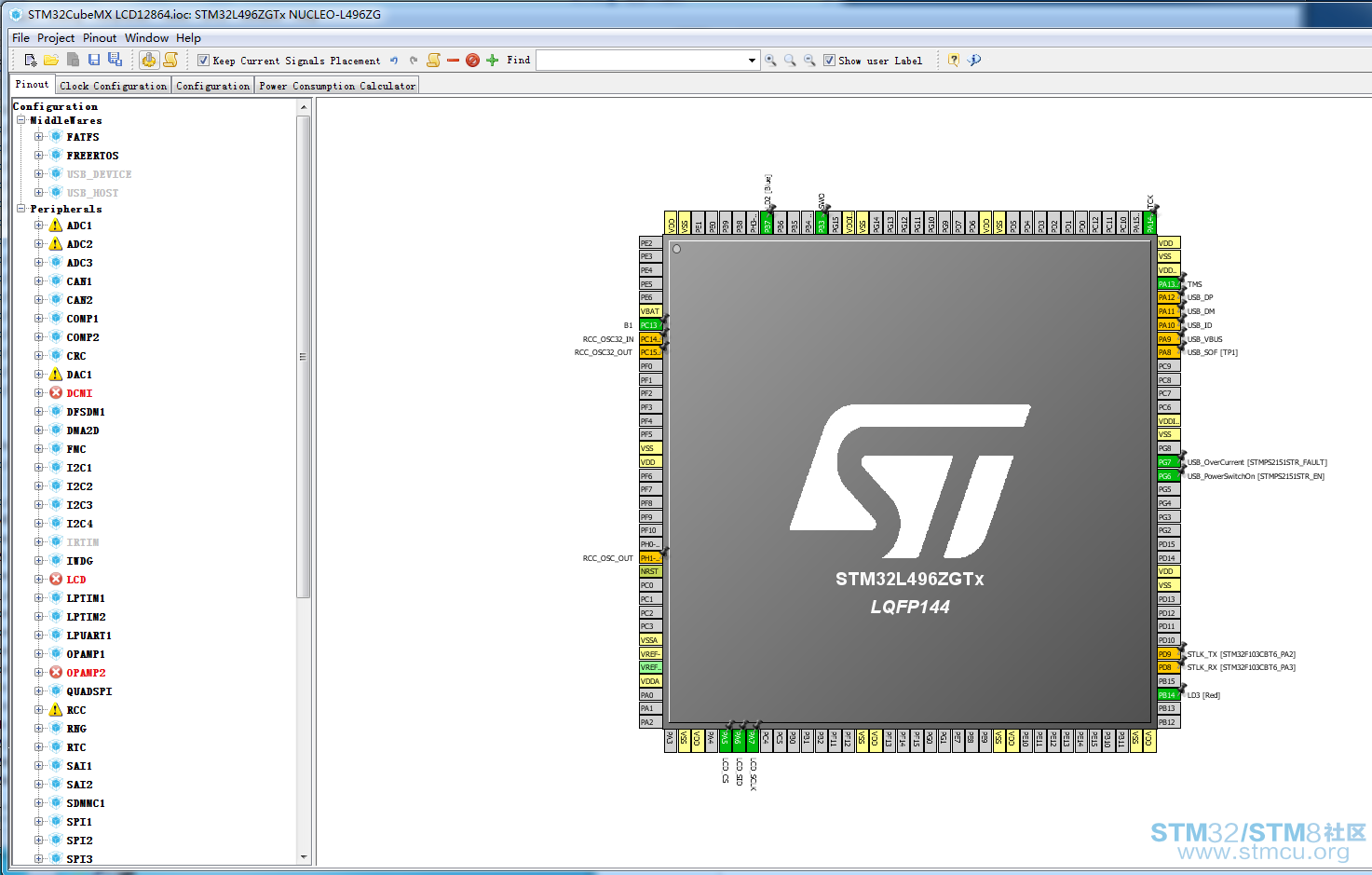Click the PD9 pin STLK_TX
Image resolution: width=1372 pixels, height=875 pixels.
(x=1168, y=654)
